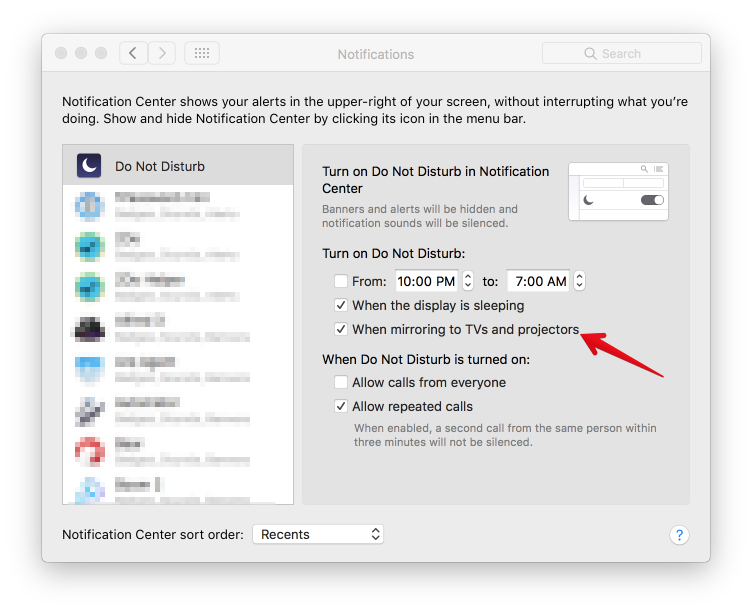Toggle When the display is sleeping
The width and height of the screenshot is (752, 612).
pyautogui.click(x=341, y=305)
